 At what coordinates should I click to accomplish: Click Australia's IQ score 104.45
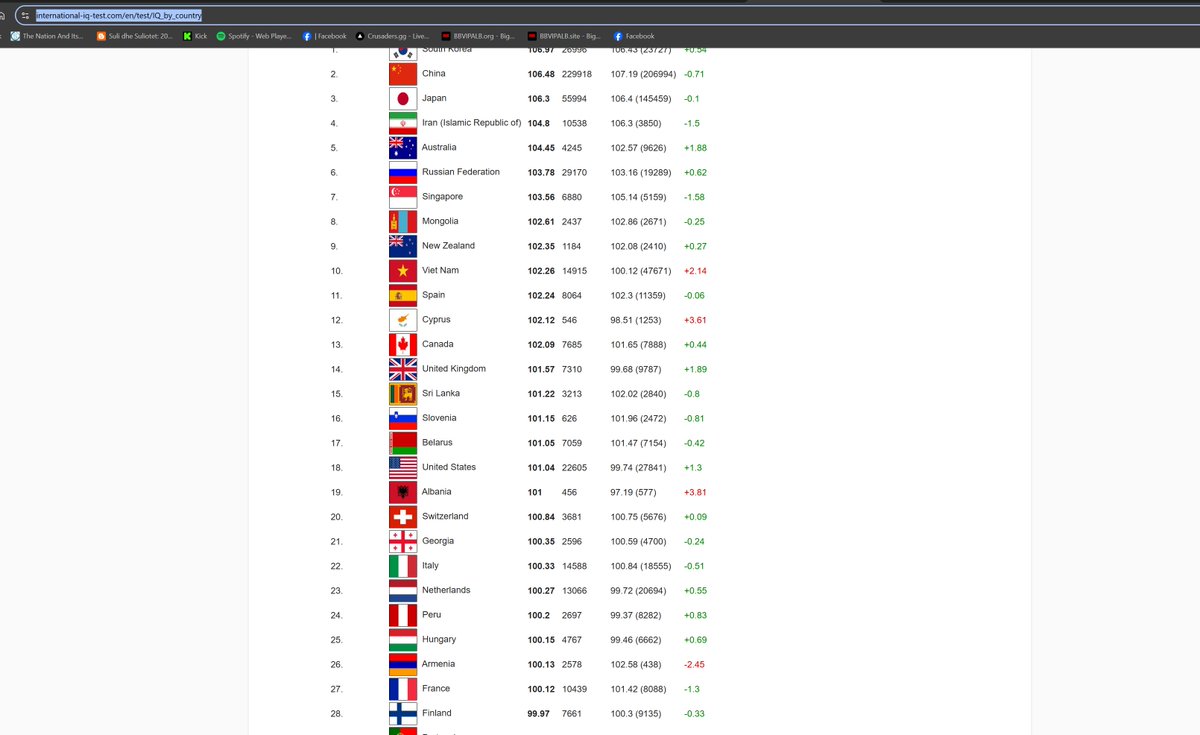click(x=542, y=148)
